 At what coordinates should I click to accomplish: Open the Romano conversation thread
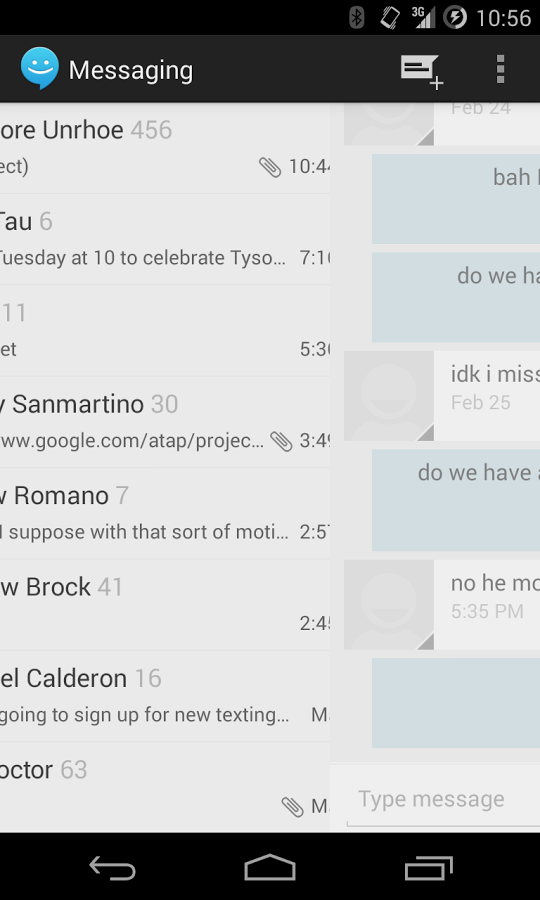click(165, 513)
